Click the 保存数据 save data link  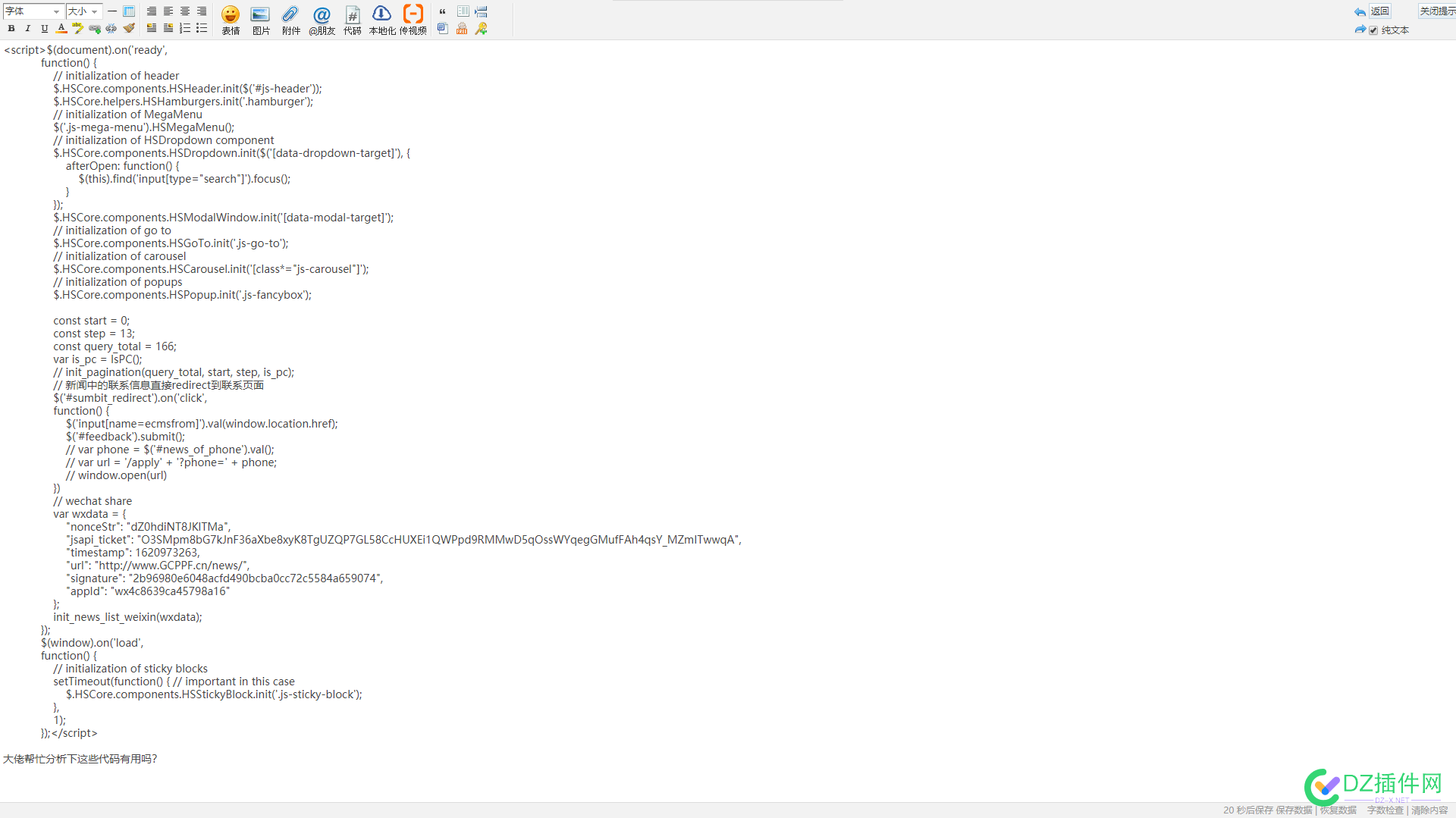(x=1294, y=810)
